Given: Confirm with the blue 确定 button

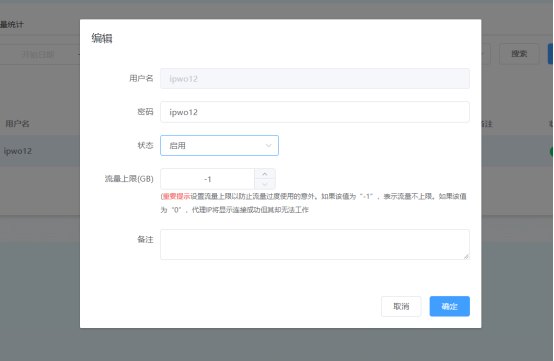Looking at the screenshot, I should point(449,306).
